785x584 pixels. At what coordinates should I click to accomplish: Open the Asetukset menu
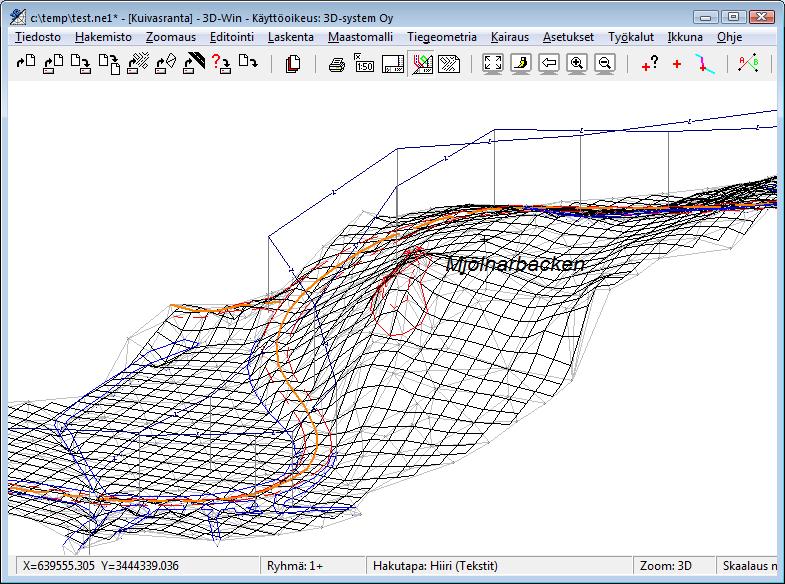(x=568, y=37)
